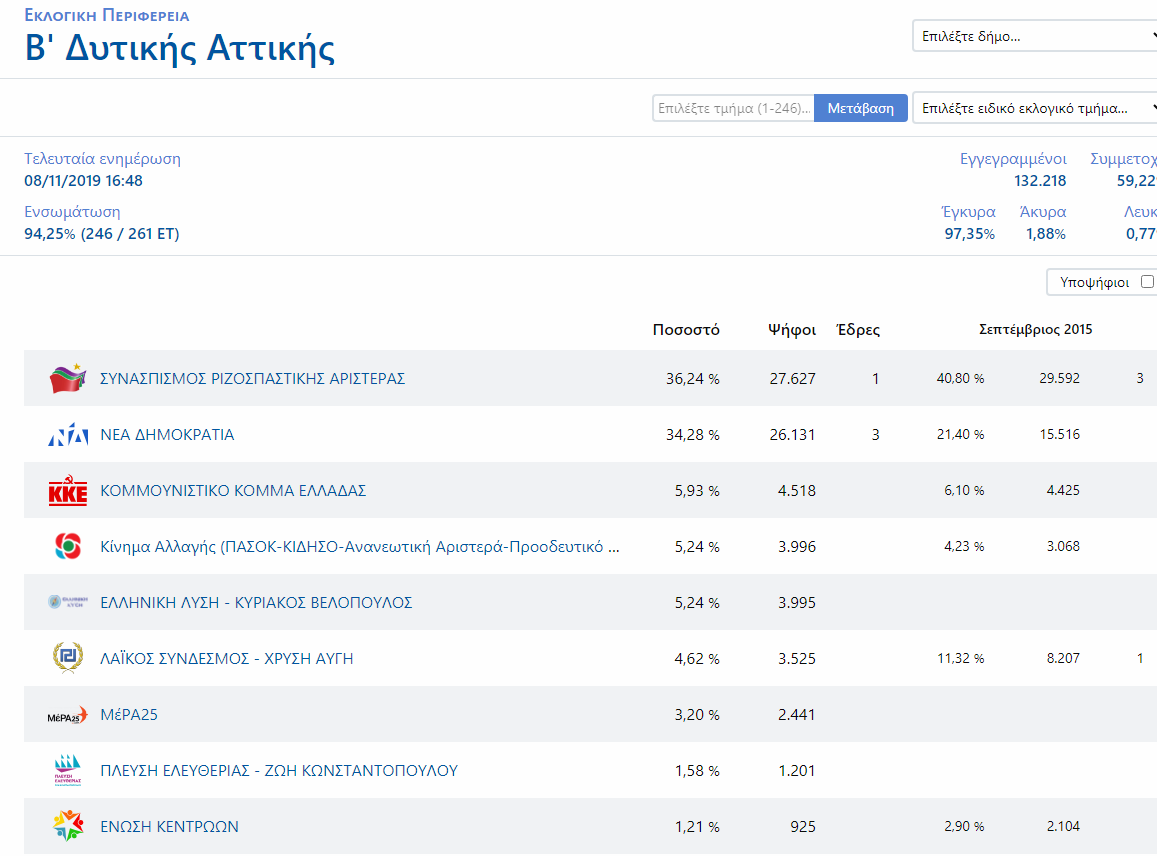Click the Chrysi Avgi vote count 3.525
Viewport: 1157px width, 856px height.
point(797,658)
